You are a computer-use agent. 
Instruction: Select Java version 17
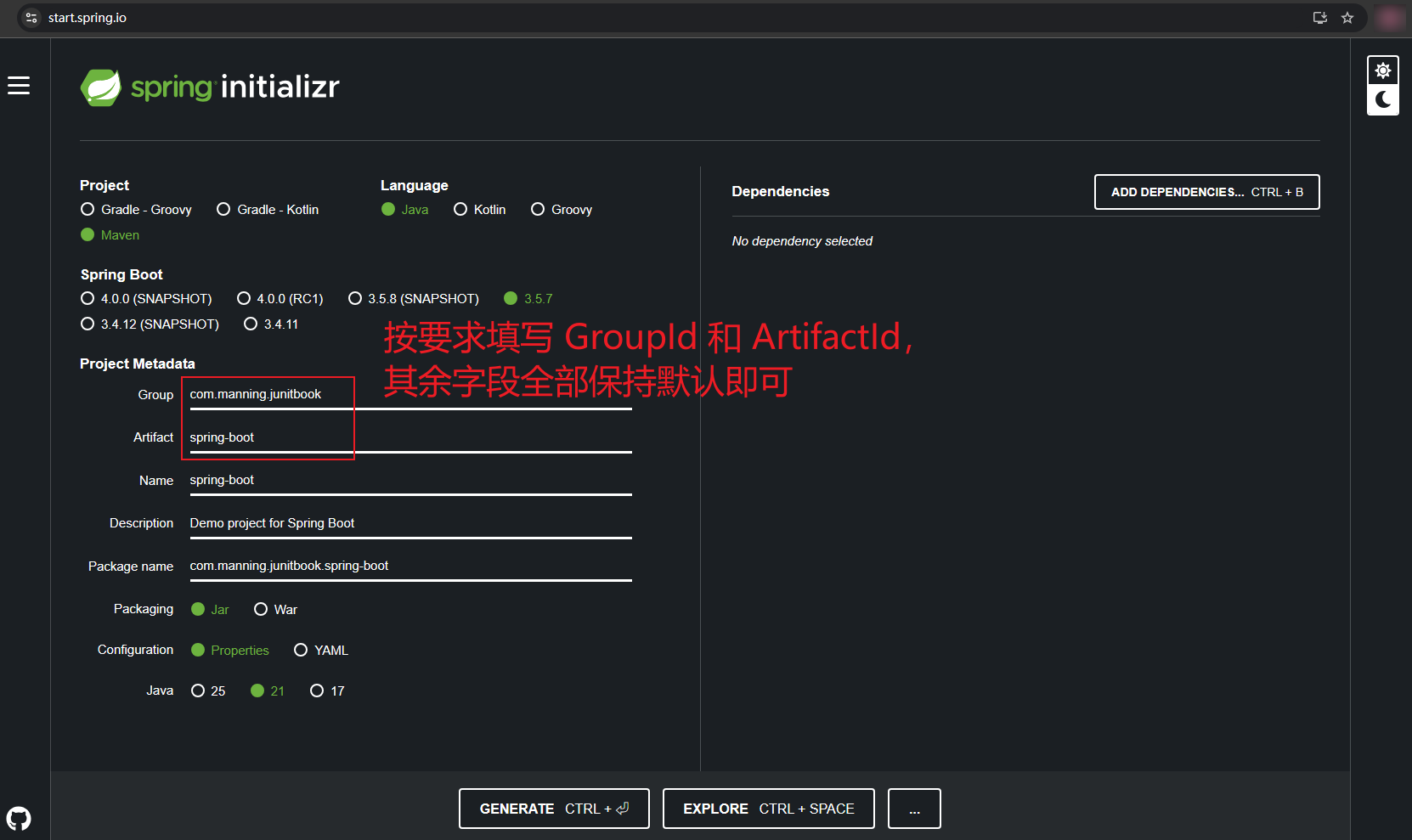click(x=327, y=691)
